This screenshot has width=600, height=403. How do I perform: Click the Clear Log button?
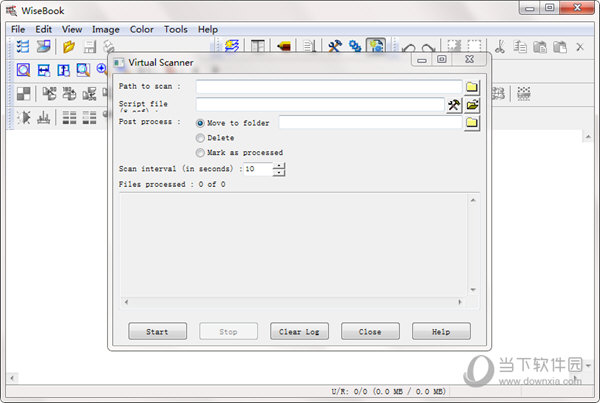pyautogui.click(x=299, y=331)
